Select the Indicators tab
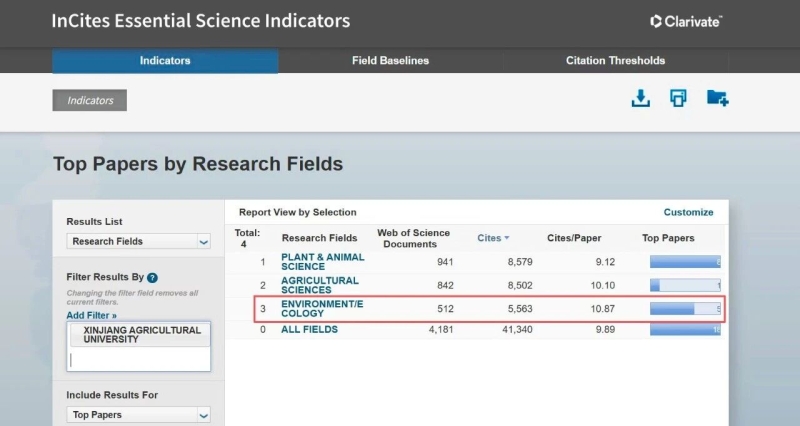Screen dimensions: 800x426 [x=165, y=61]
